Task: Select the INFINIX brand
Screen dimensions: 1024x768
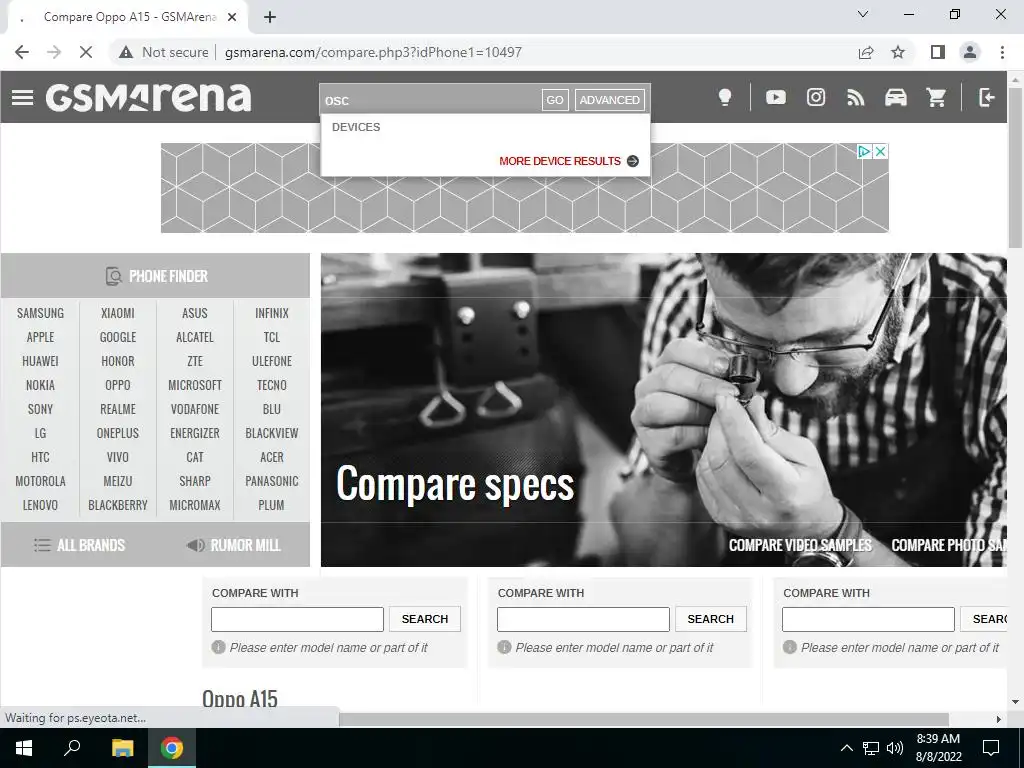Action: click(x=272, y=313)
